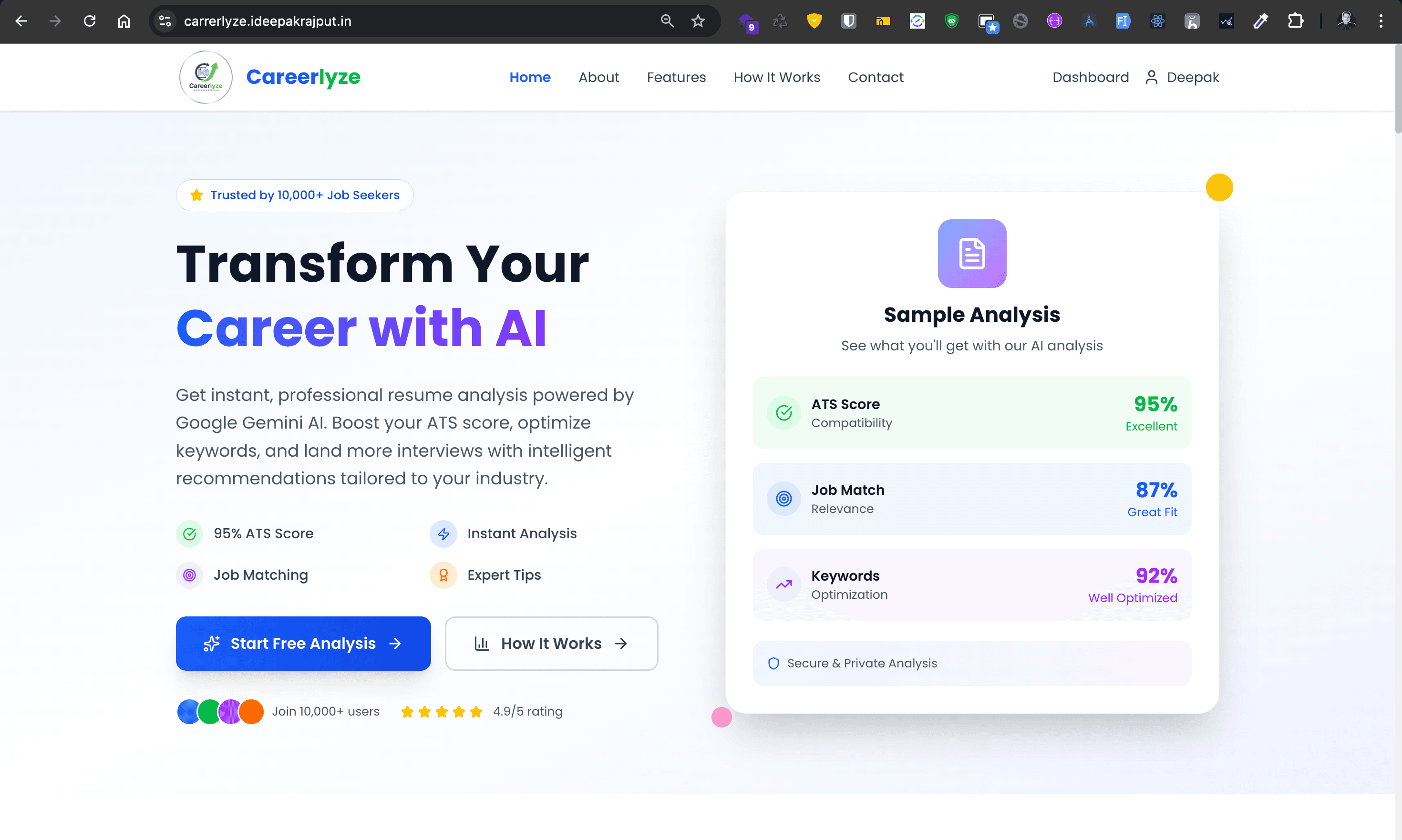Click the lightning icon next to Instant Analysis

click(x=444, y=533)
